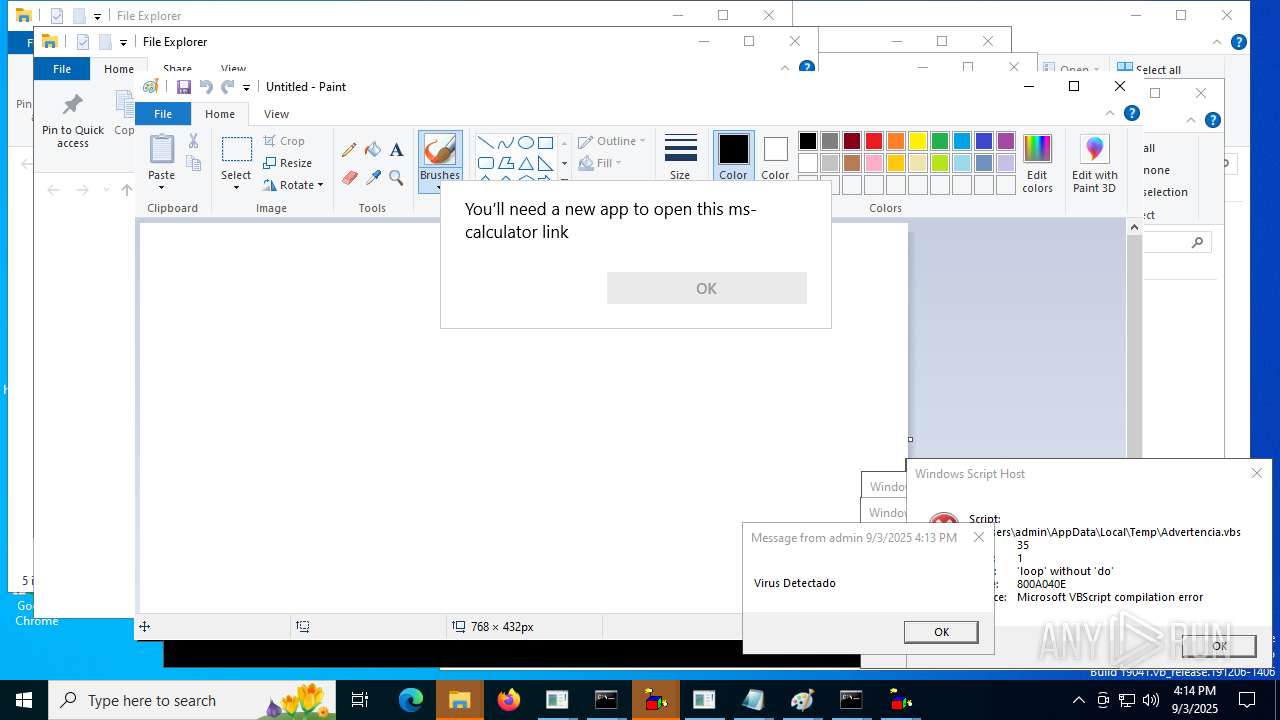1280x720 pixels.
Task: Click OK on the Virus Detectado message
Action: [x=941, y=632]
